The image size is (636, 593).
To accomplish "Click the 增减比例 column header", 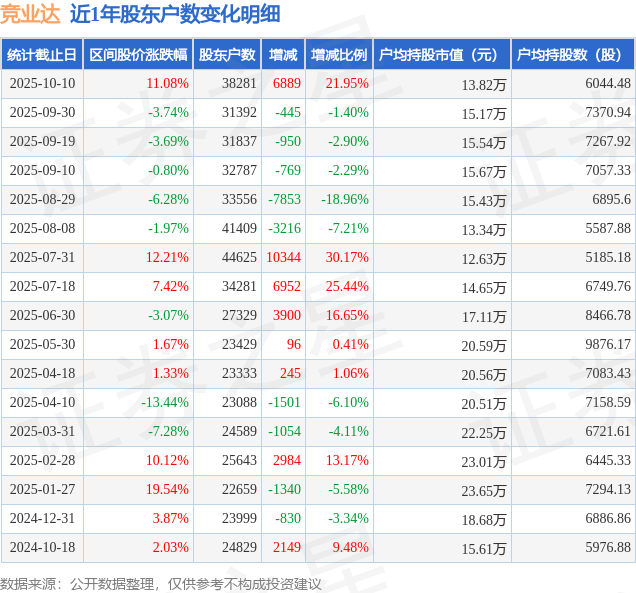I will [339, 54].
